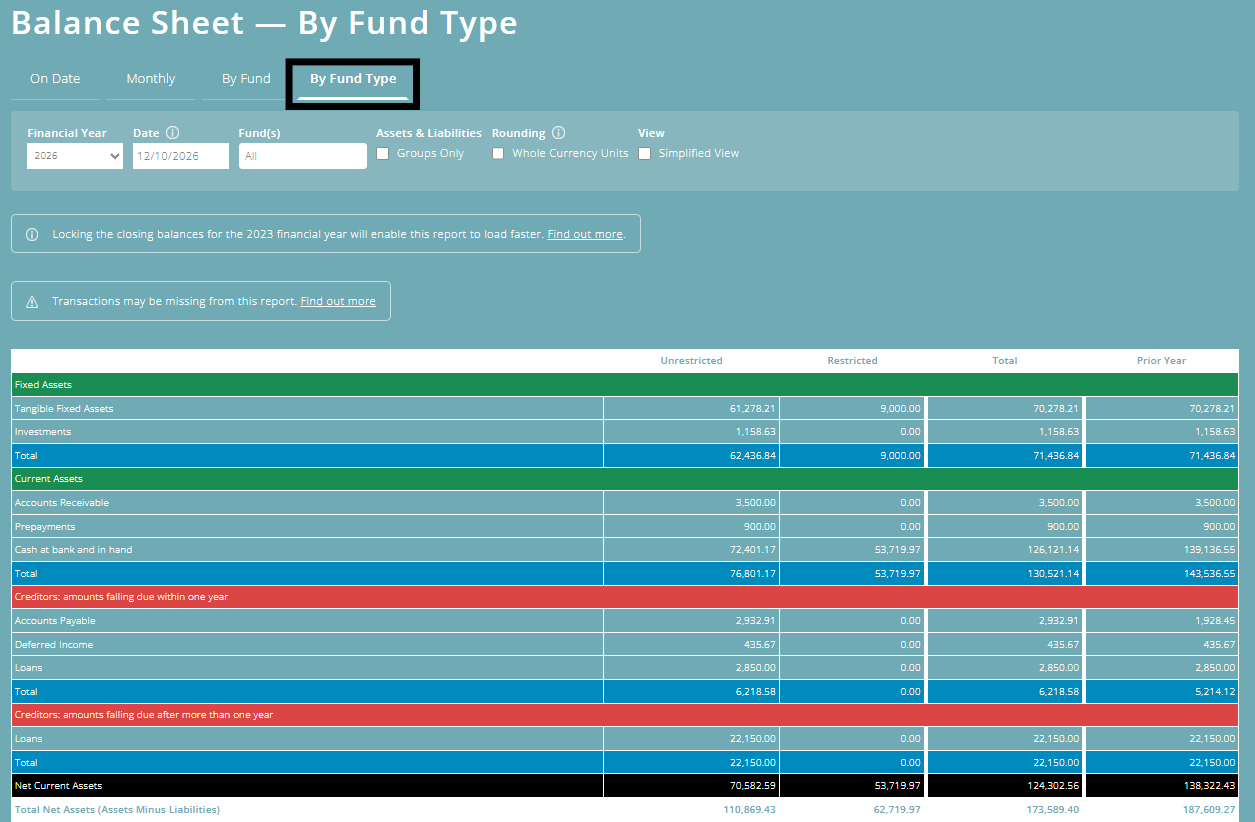This screenshot has width=1255, height=822.
Task: Click Creditors due after more than one year header
Action: coord(625,715)
